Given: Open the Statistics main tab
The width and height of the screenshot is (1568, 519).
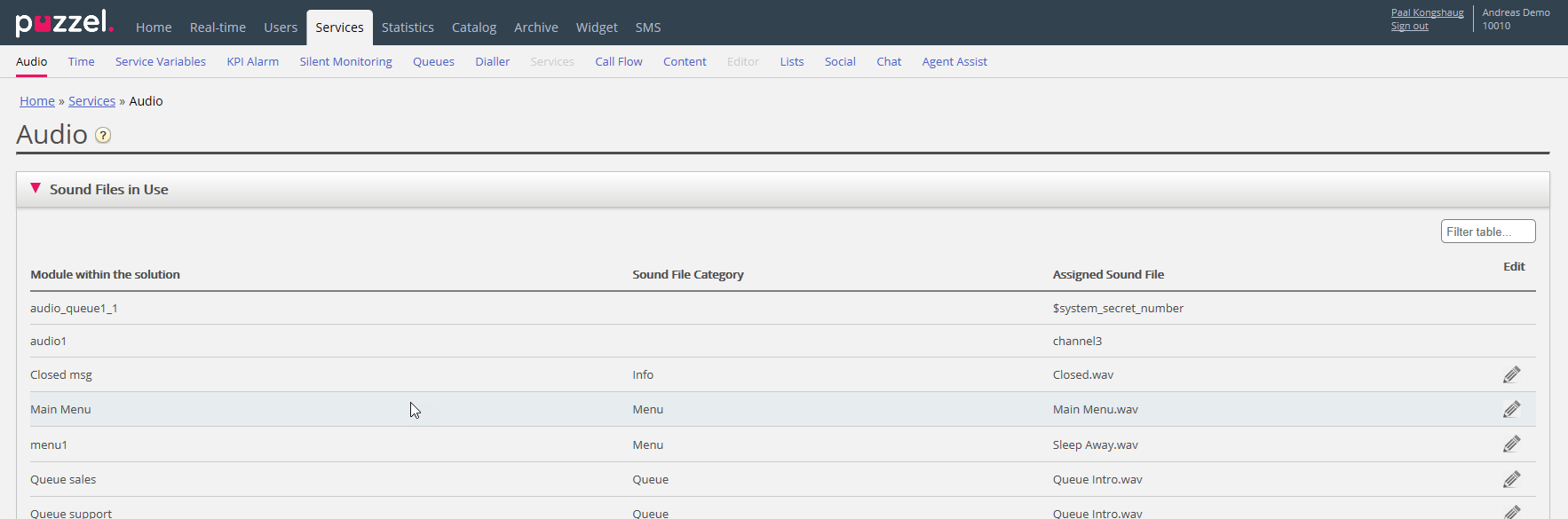Looking at the screenshot, I should (408, 28).
